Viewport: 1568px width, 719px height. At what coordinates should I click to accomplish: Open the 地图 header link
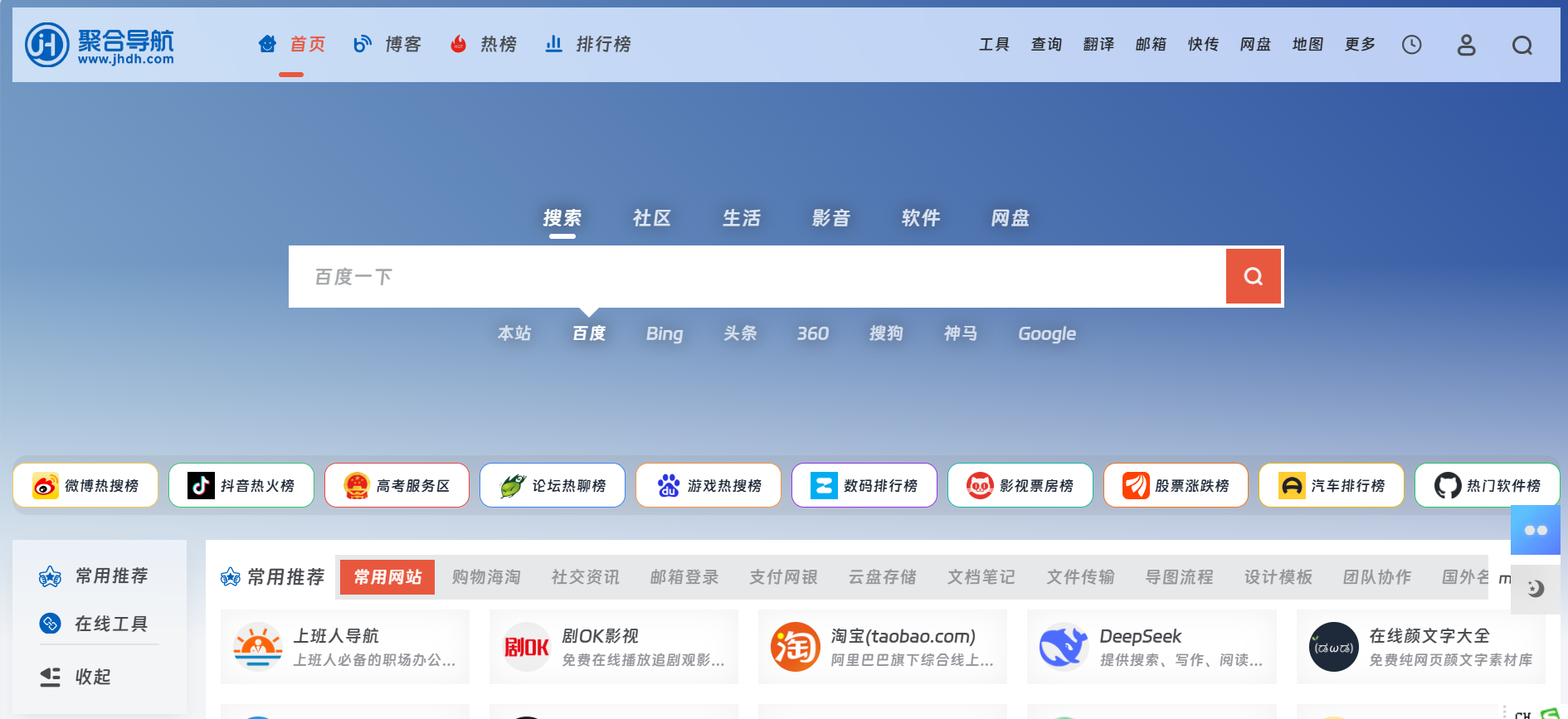click(1307, 44)
